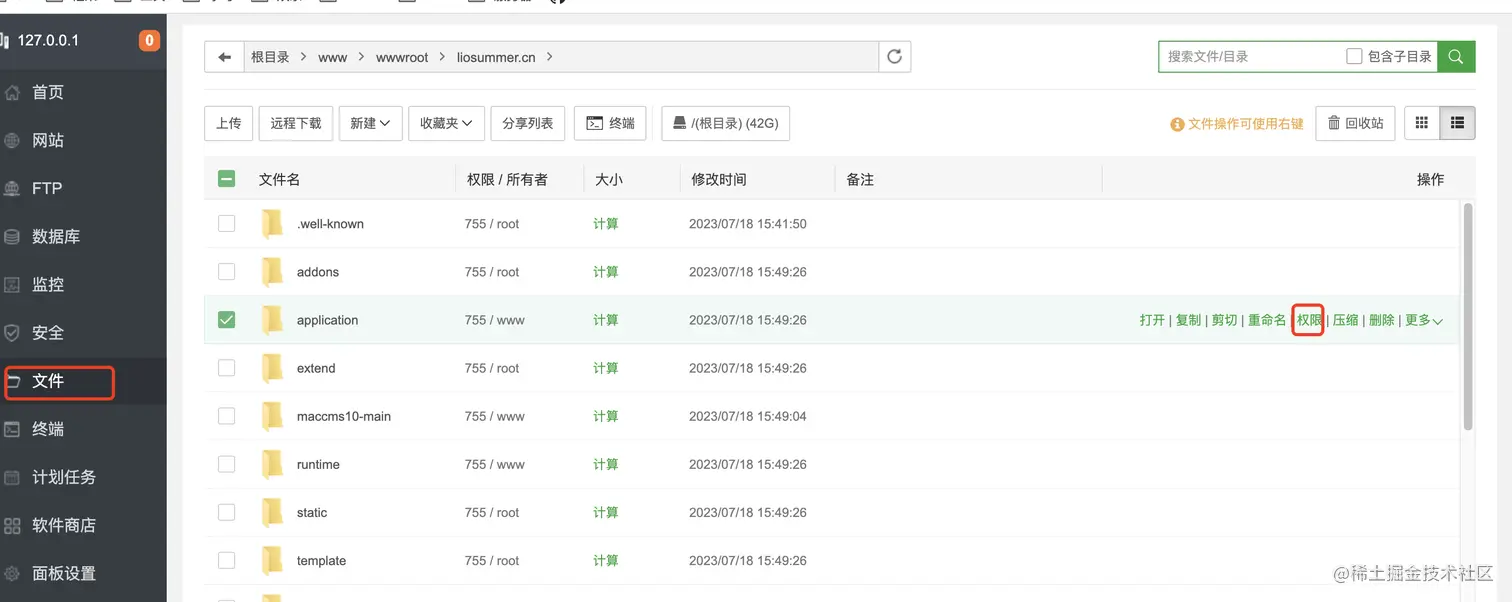The width and height of the screenshot is (1512, 602).
Task: Click the application folder icon
Action: (272, 320)
